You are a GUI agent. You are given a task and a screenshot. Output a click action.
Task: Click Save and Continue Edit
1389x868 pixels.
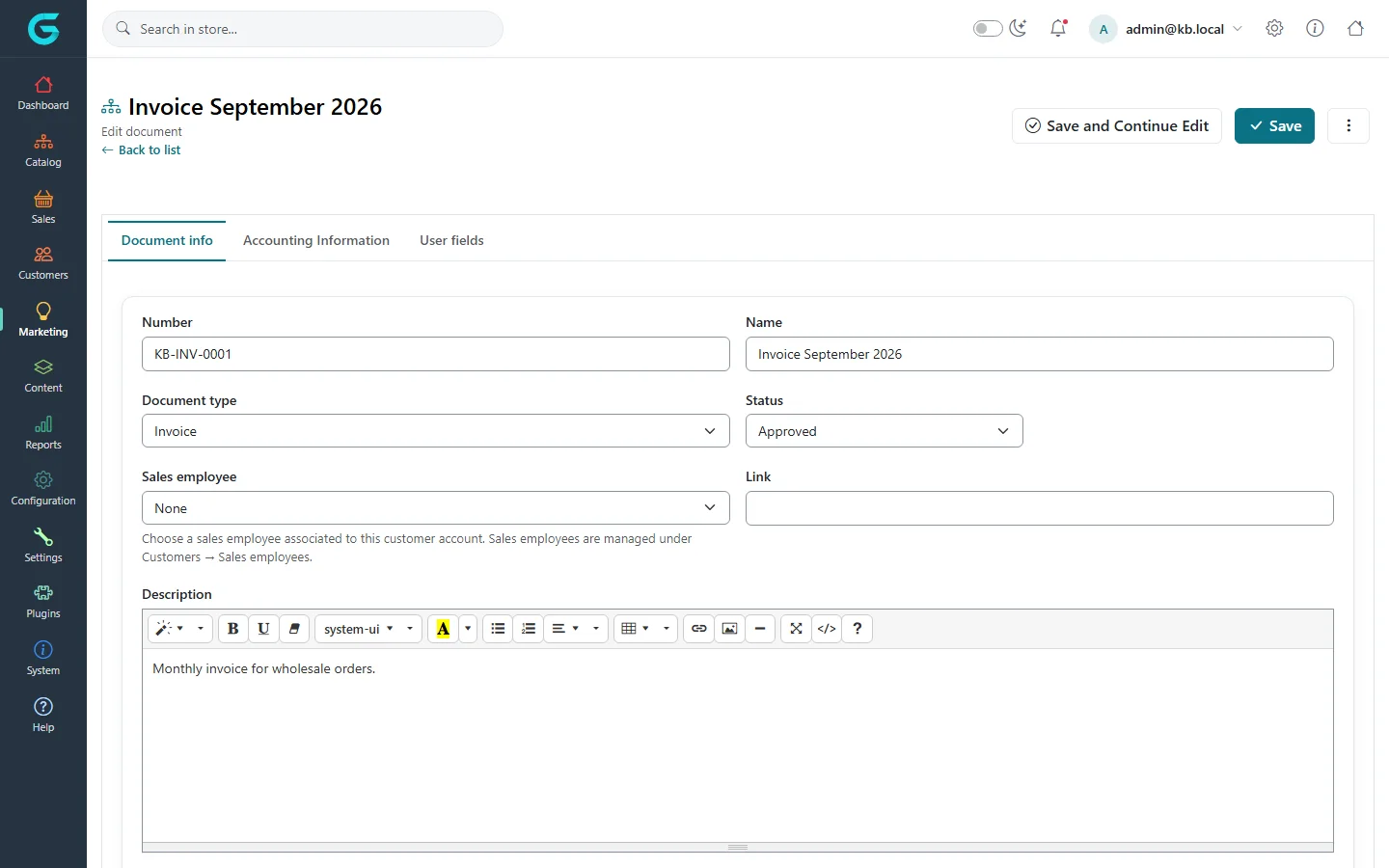coord(1117,125)
